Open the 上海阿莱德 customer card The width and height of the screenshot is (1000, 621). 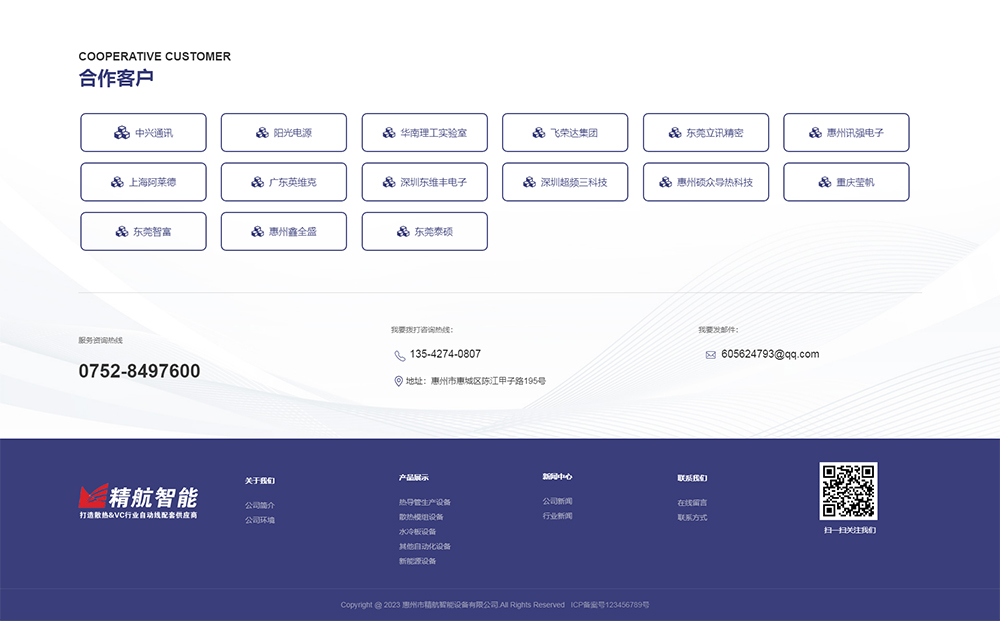click(143, 182)
